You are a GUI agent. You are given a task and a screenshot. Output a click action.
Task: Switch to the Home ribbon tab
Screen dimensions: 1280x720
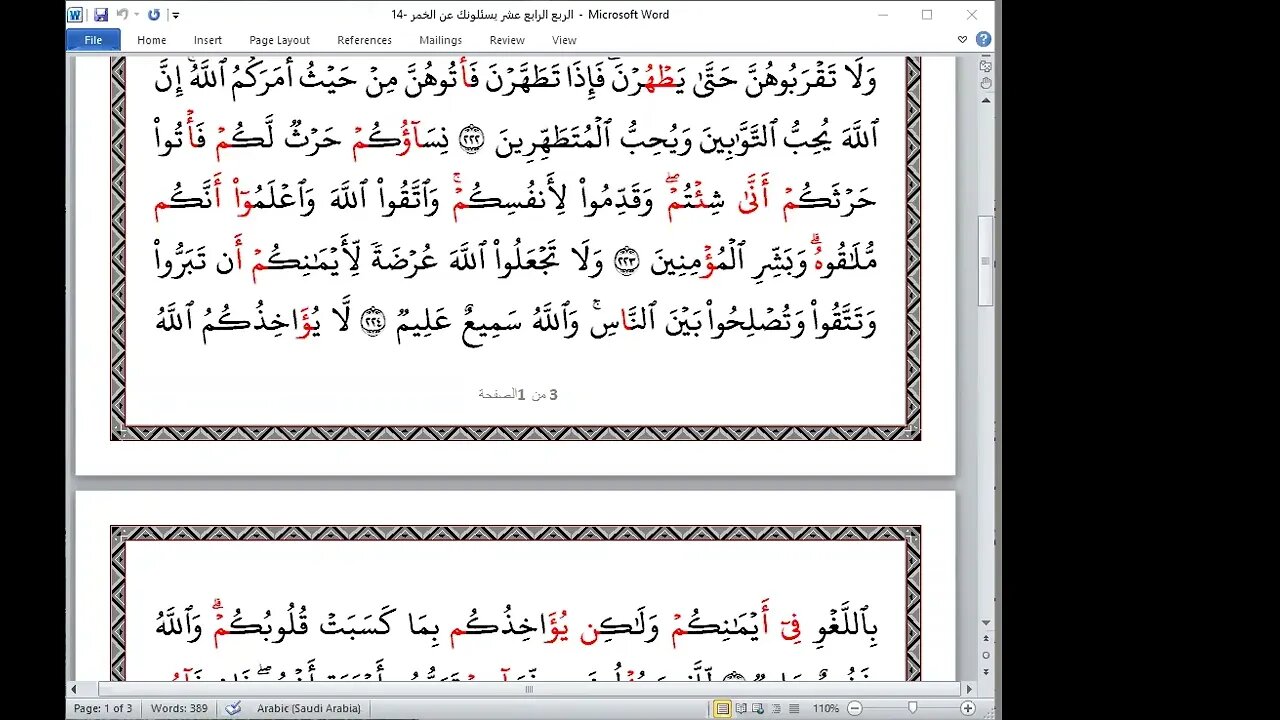pyautogui.click(x=152, y=40)
